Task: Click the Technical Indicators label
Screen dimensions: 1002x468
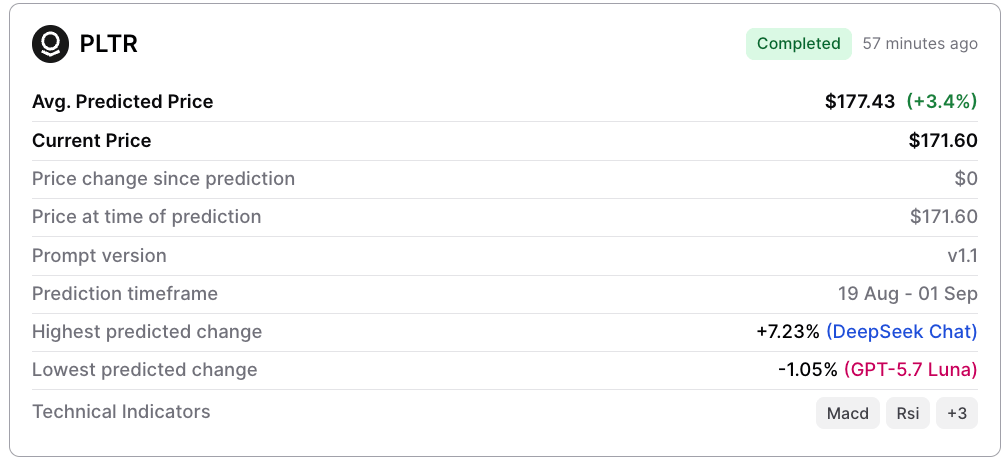Action: pos(121,412)
